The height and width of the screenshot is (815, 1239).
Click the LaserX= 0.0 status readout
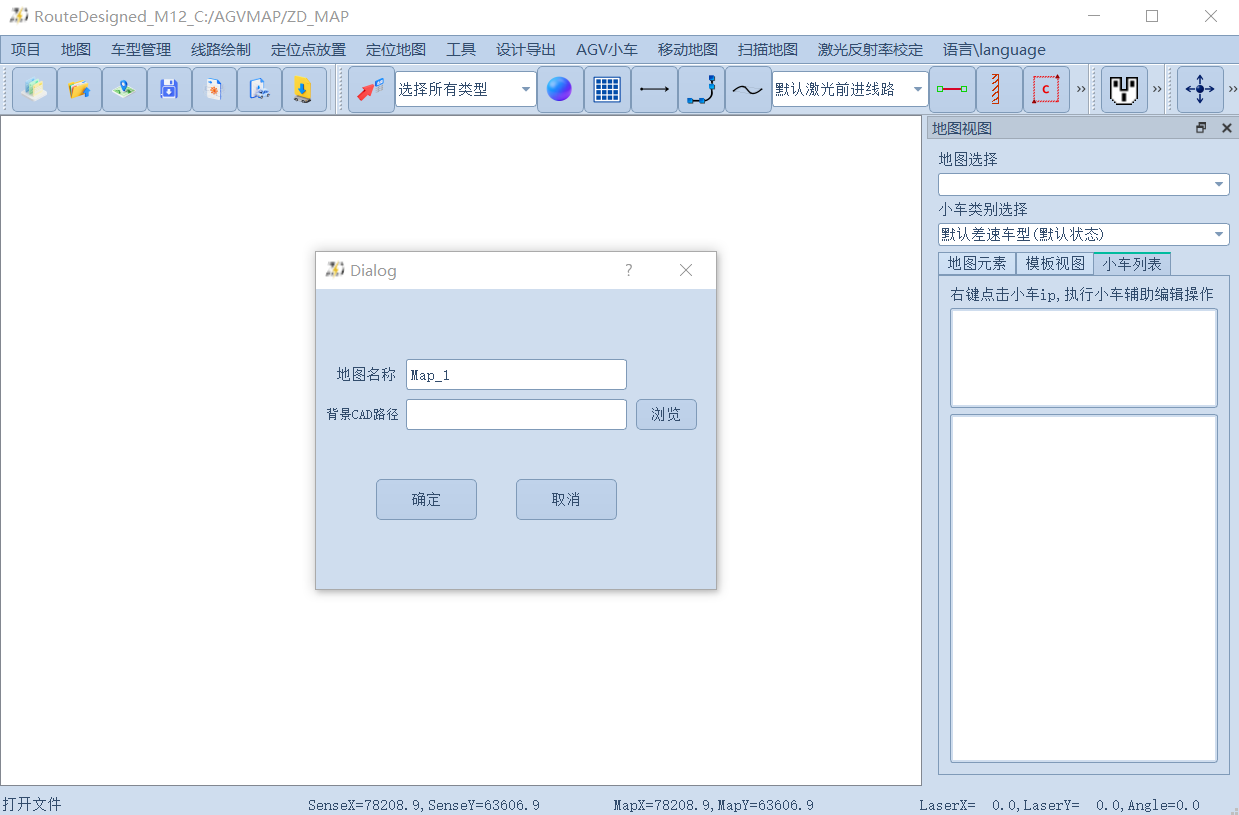click(x=1059, y=805)
